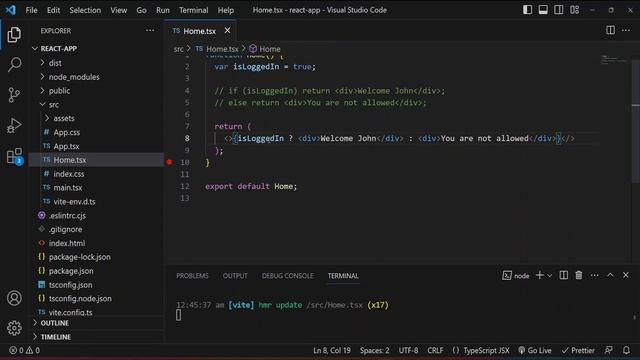Open the File menu
The image size is (640, 360).
pos(31,10)
